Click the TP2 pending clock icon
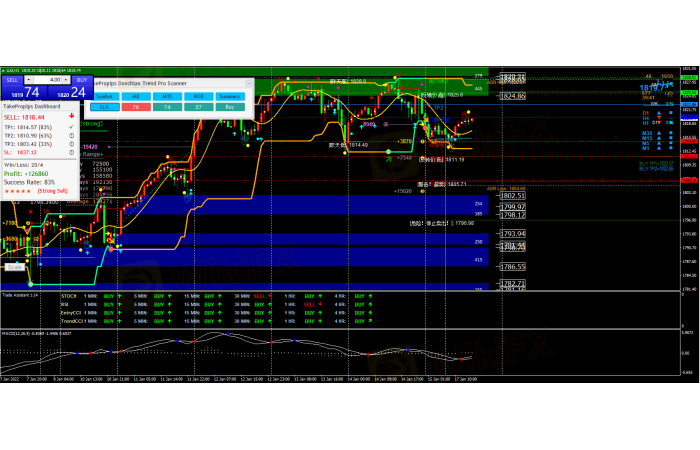700x450 pixels. pos(70,135)
